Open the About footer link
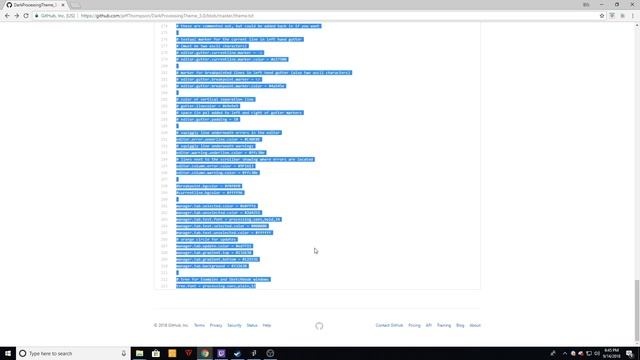Image resolution: width=640 pixels, height=360 pixels. [x=475, y=325]
